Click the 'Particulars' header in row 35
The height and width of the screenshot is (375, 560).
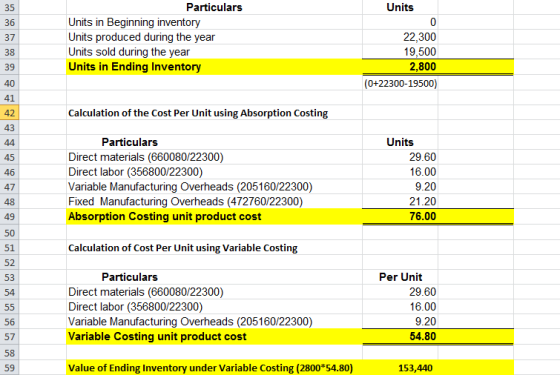pos(214,8)
